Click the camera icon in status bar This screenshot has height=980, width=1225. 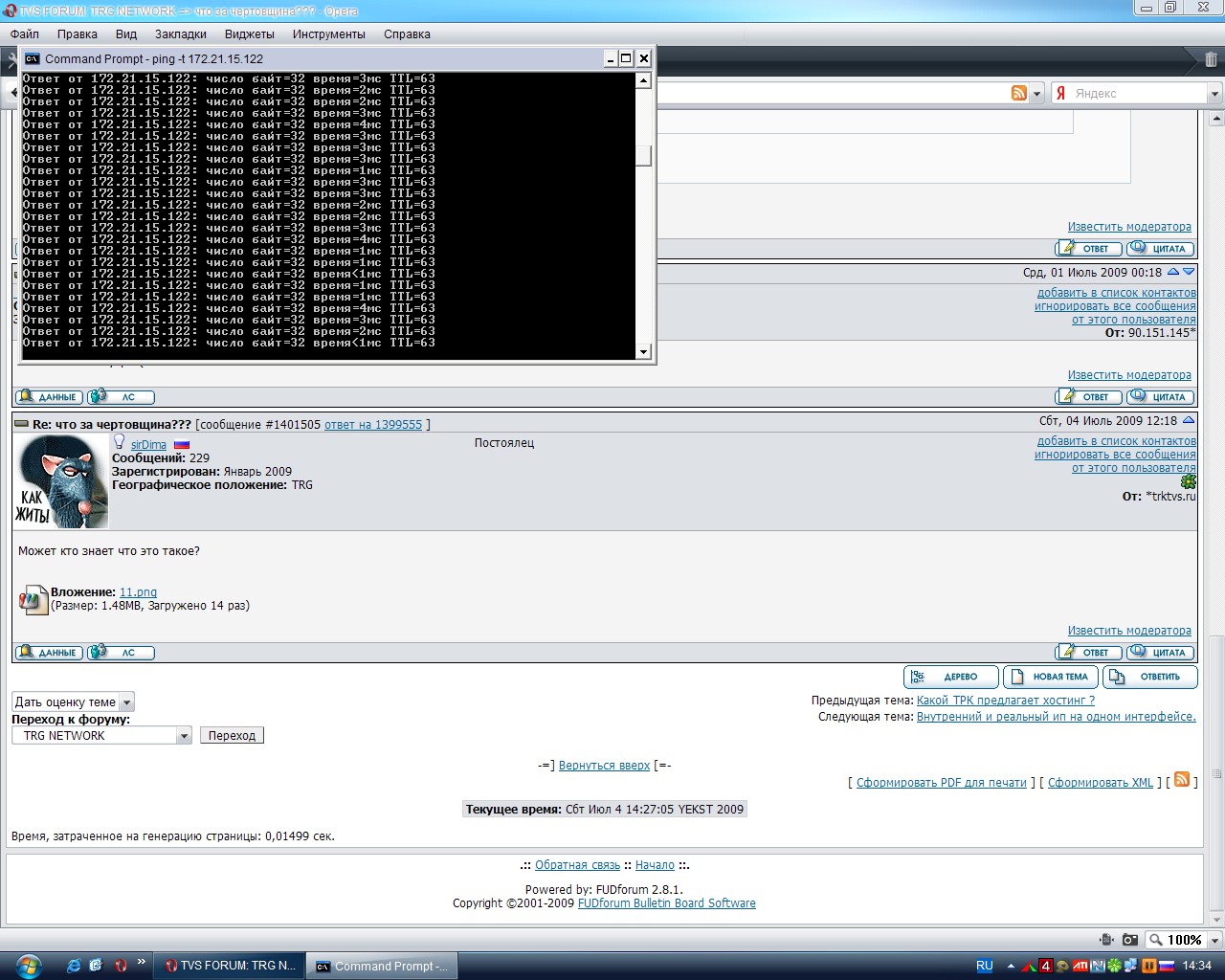tap(1130, 940)
